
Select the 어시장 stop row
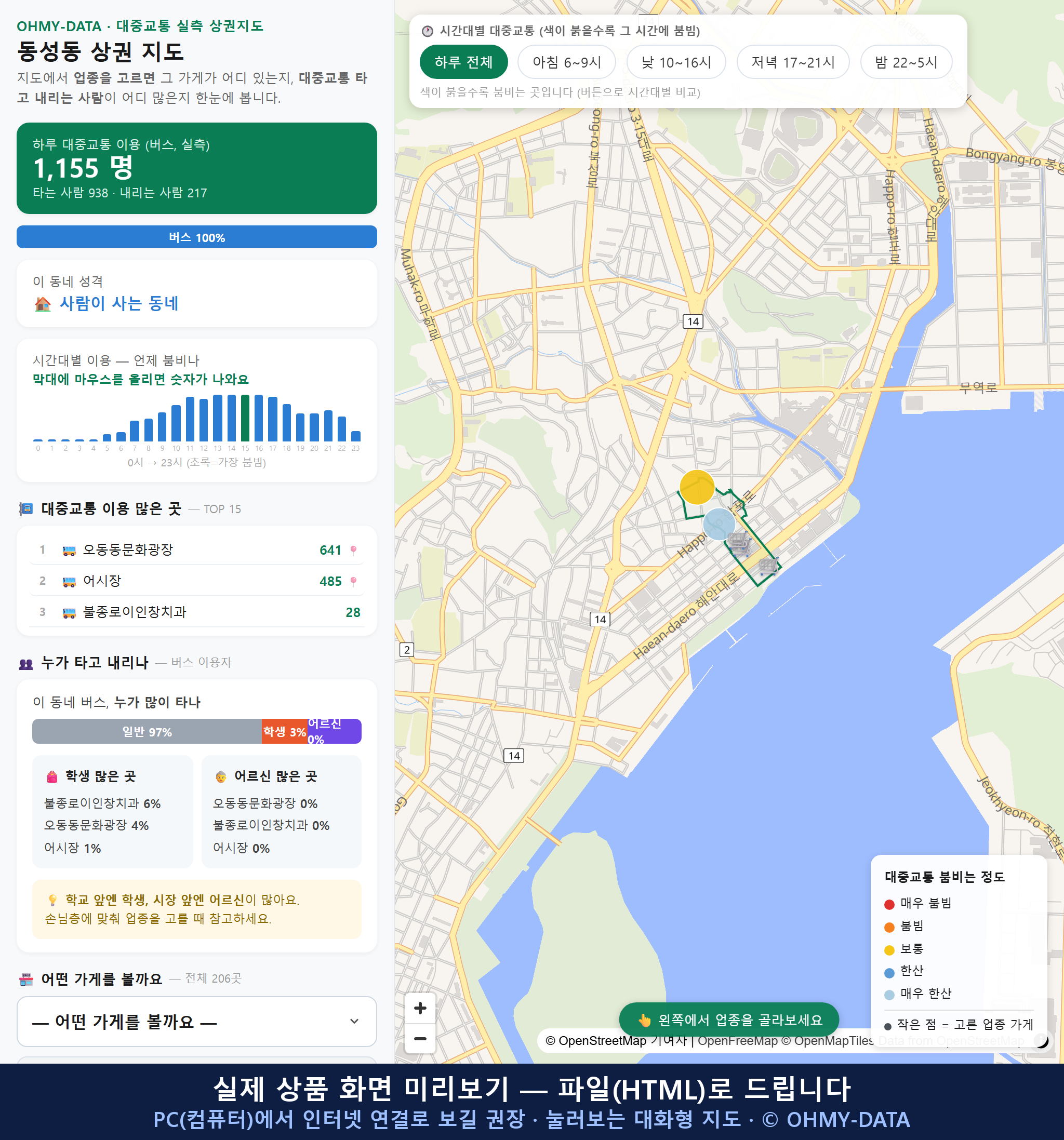pos(197,581)
